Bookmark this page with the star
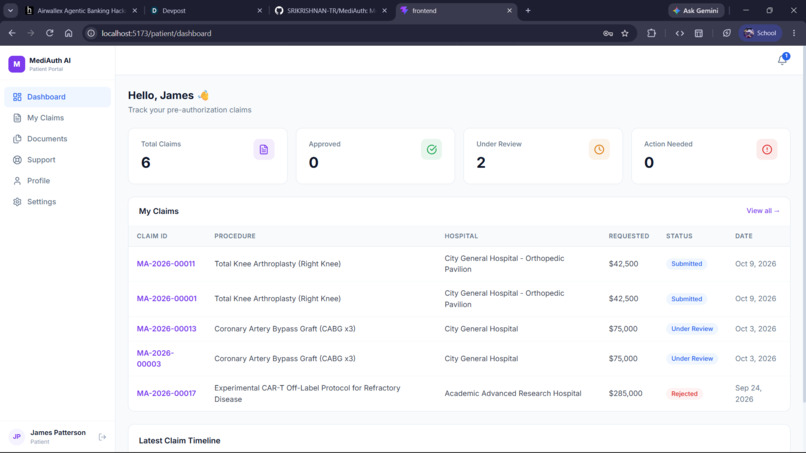The image size is (806, 453). pos(625,33)
